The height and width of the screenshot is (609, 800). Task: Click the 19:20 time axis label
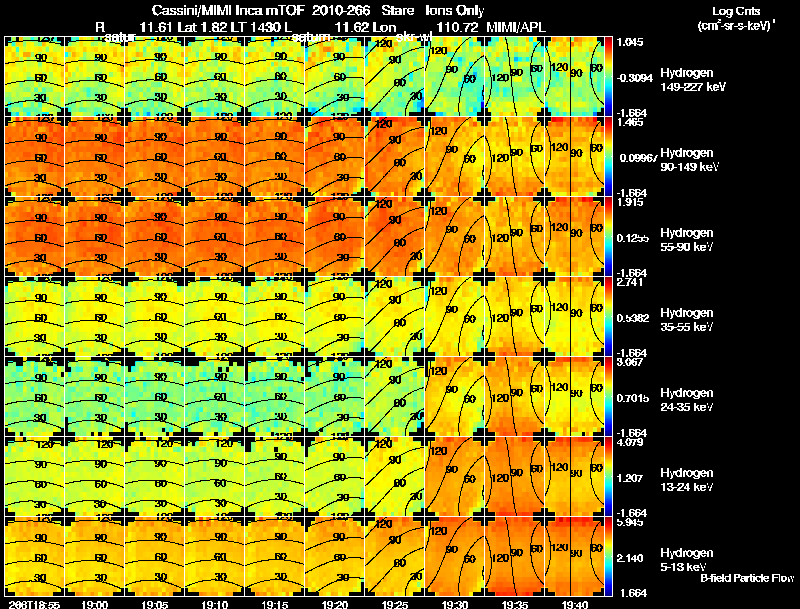[335, 605]
